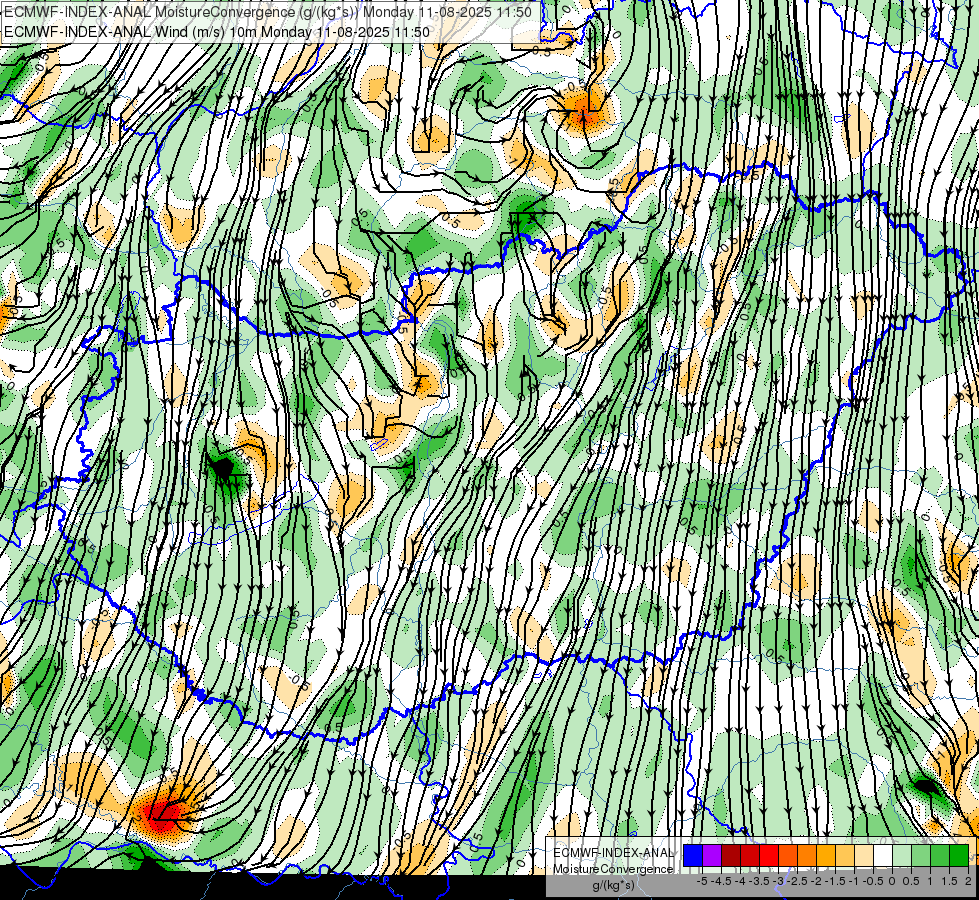Viewport: 979px width, 900px height.
Task: Click the pale peach legend swatch
Action: [865, 856]
